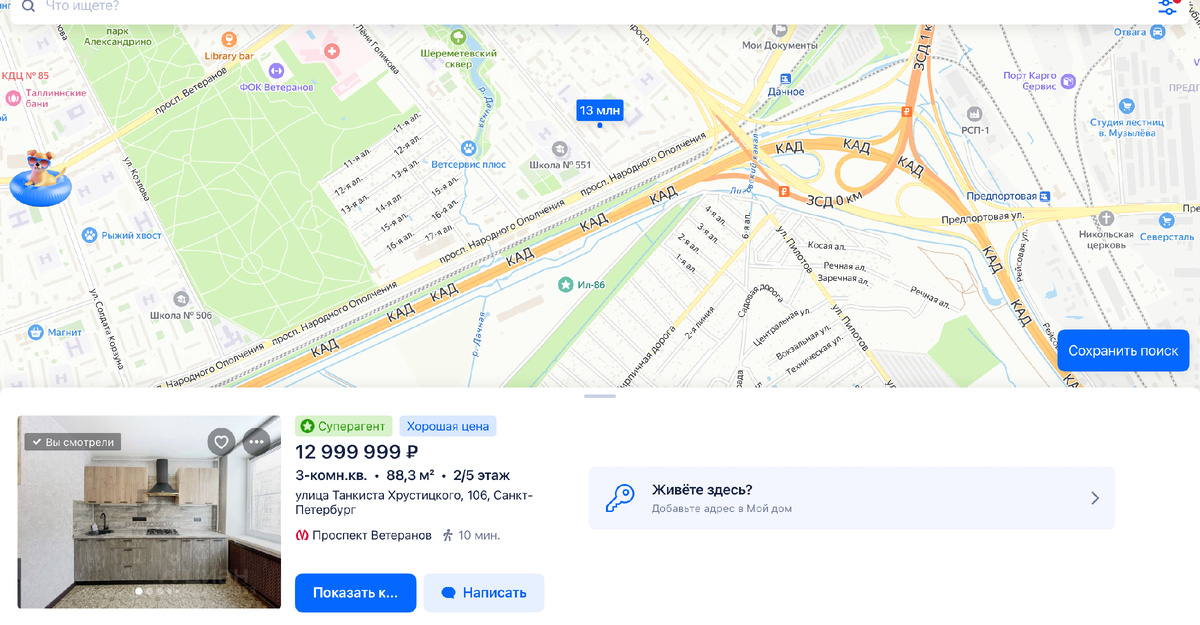Viewport: 1200px width, 625px height.
Task: Click the ФОК Ветеранов fitness icon
Action: pos(277,70)
